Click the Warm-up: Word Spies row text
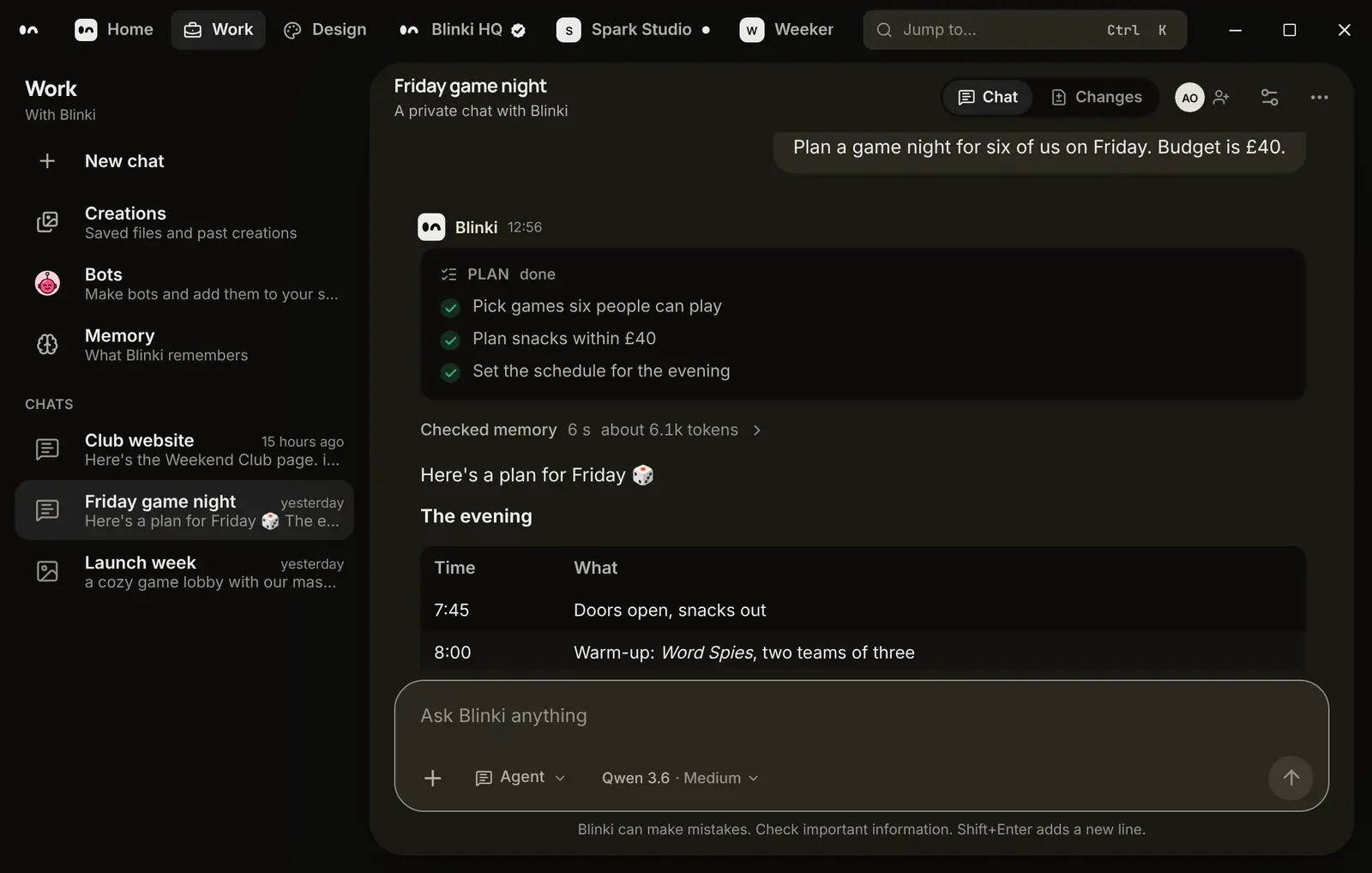This screenshot has height=873, width=1372. [744, 653]
